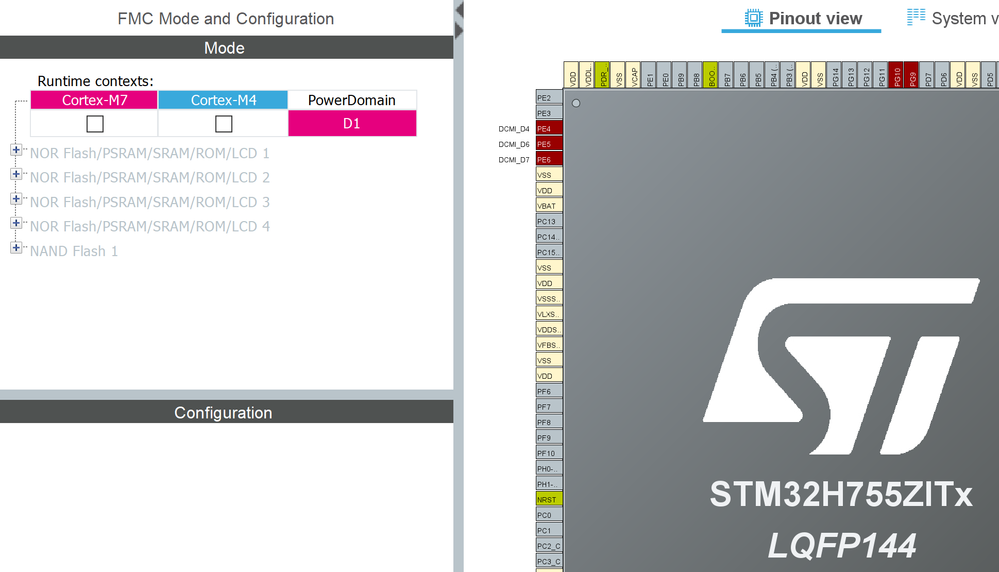This screenshot has height=572, width=999.
Task: Select pin PG14 on the top row
Action: 834,75
